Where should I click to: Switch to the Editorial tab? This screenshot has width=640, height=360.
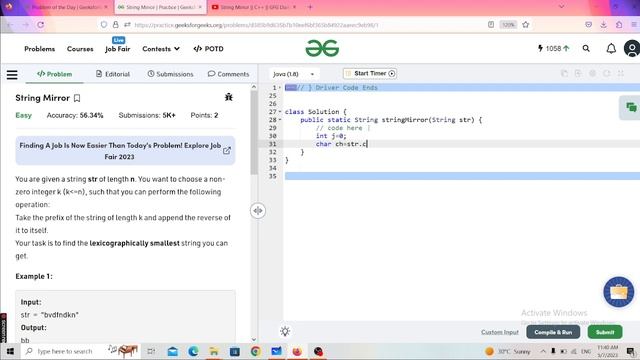tap(113, 74)
